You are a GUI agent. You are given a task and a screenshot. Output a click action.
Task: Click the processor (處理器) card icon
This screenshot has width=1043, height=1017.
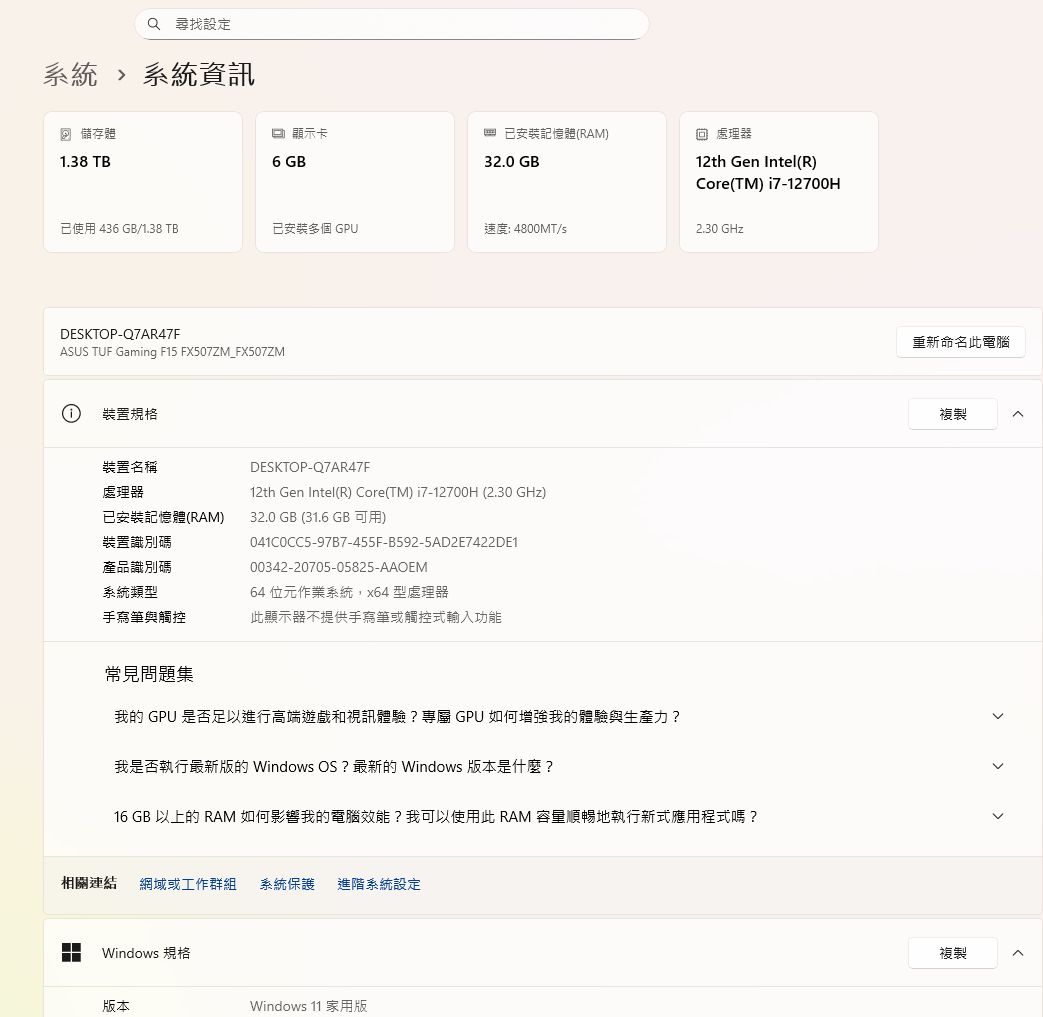point(702,134)
